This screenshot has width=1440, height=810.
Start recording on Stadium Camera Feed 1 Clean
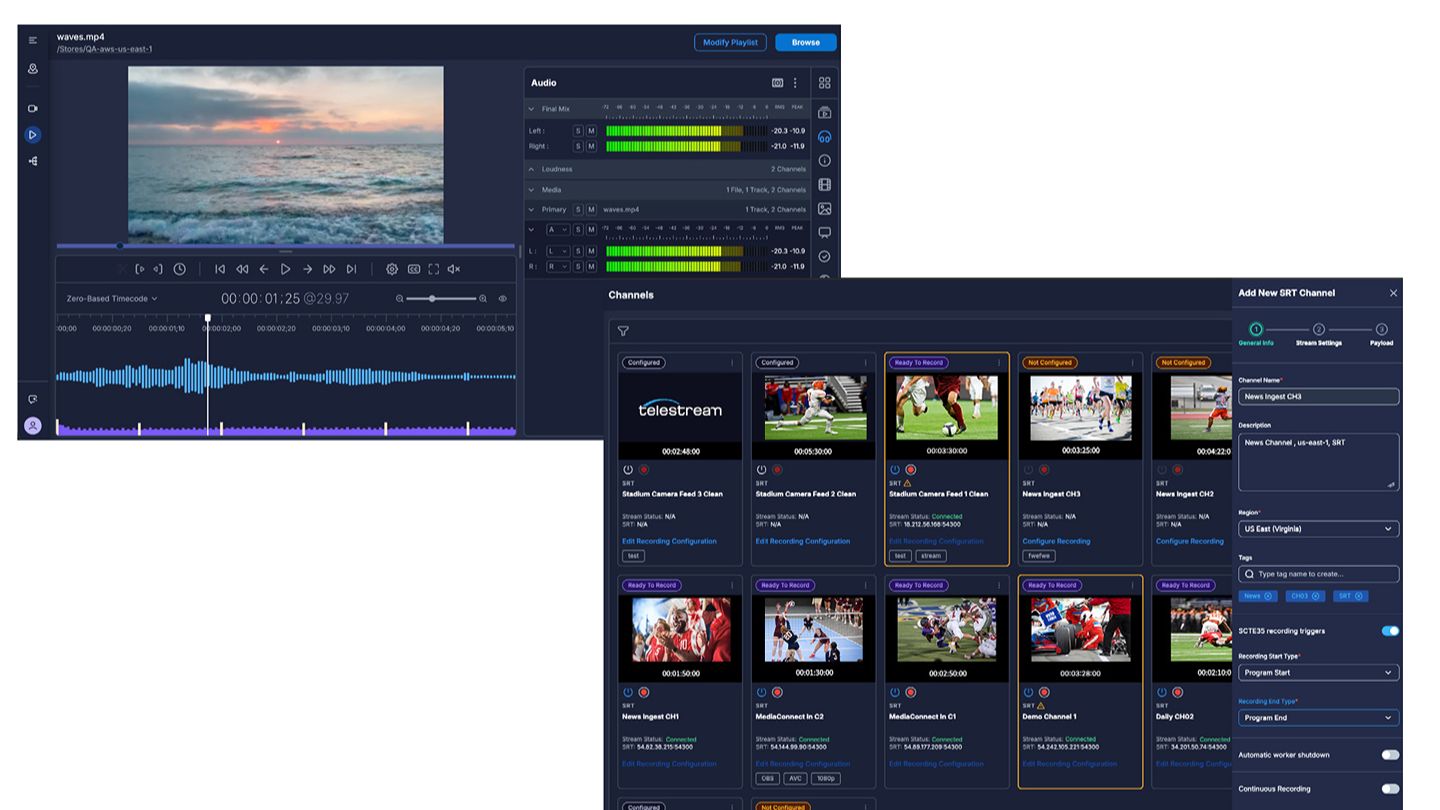click(911, 469)
